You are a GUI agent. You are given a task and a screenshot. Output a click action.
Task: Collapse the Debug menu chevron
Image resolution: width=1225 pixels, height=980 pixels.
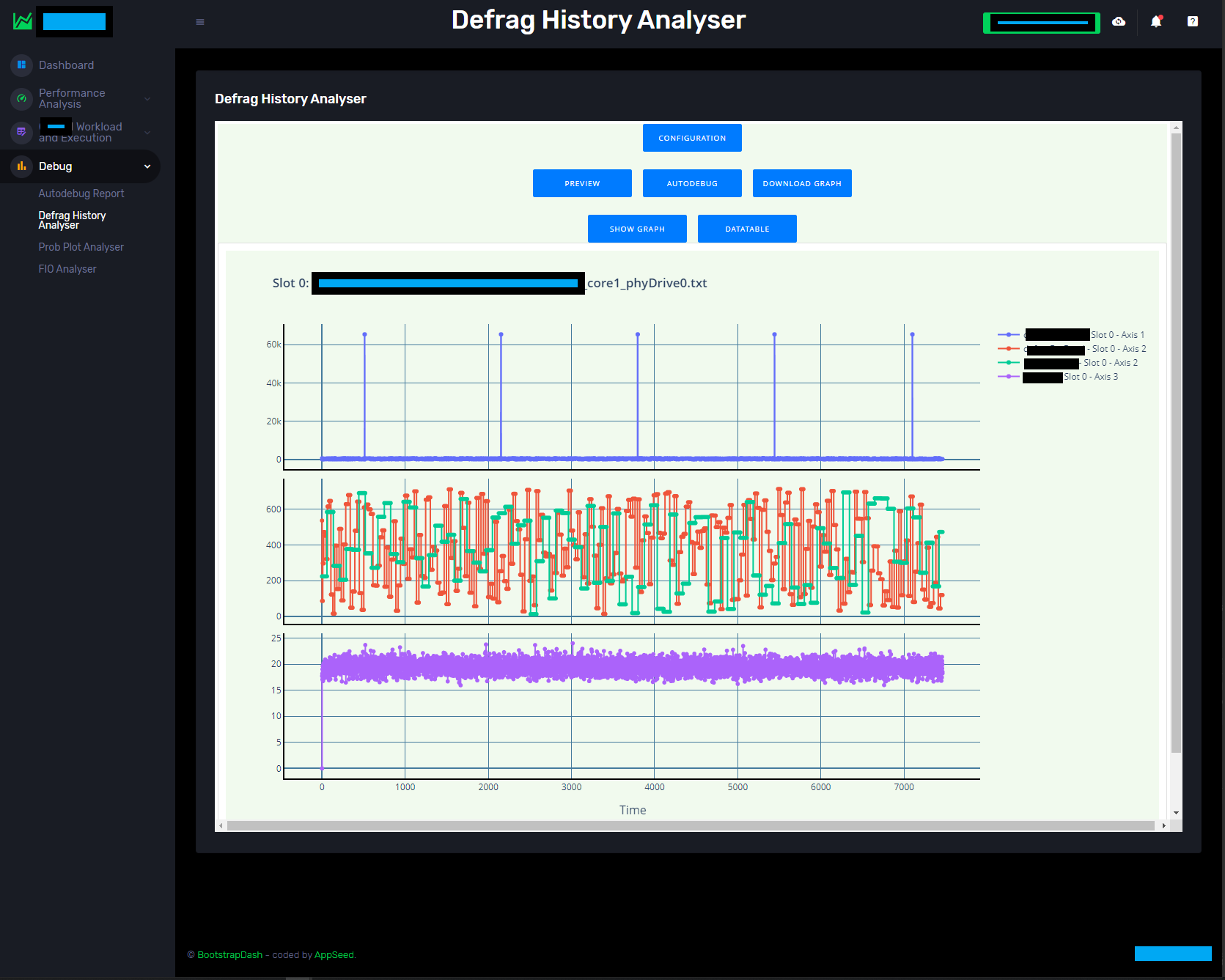tap(147, 166)
